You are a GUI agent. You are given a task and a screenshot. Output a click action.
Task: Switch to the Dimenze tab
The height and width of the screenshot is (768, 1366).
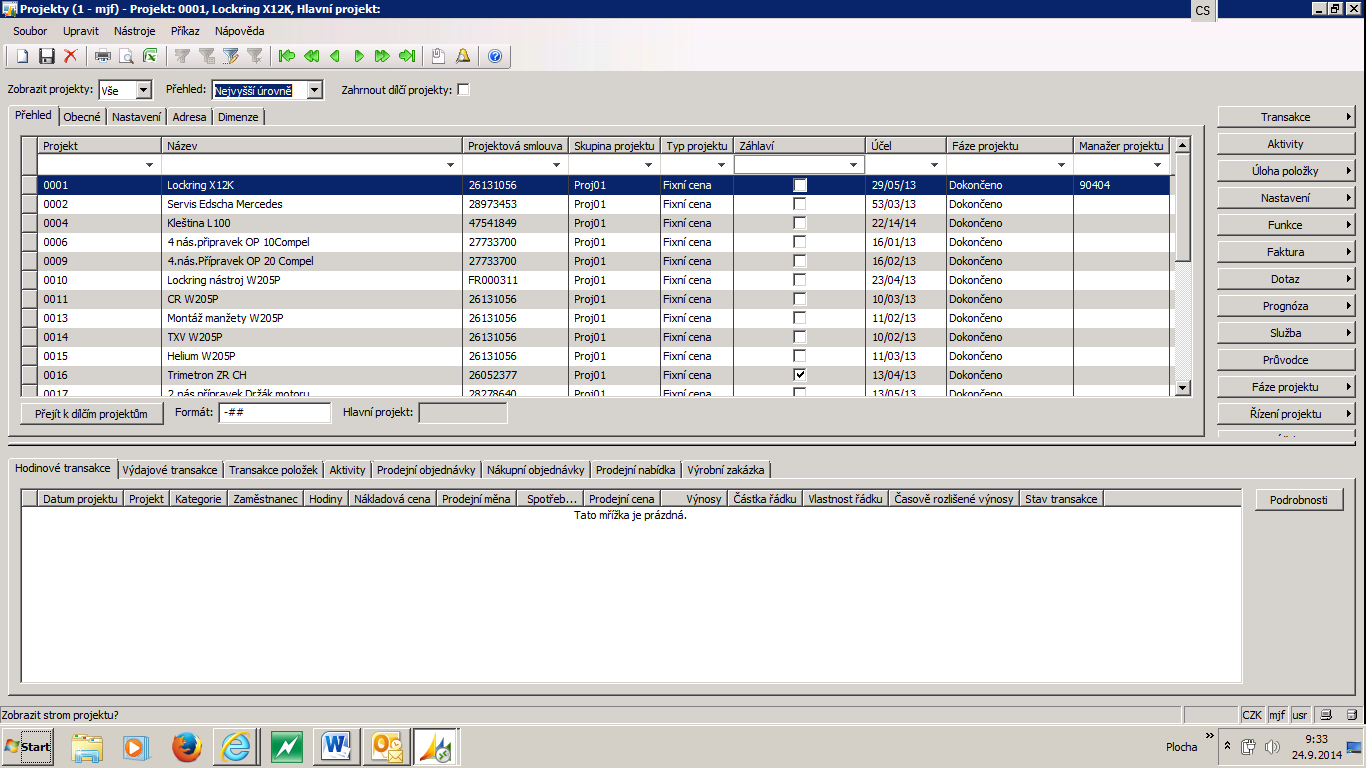[x=238, y=117]
